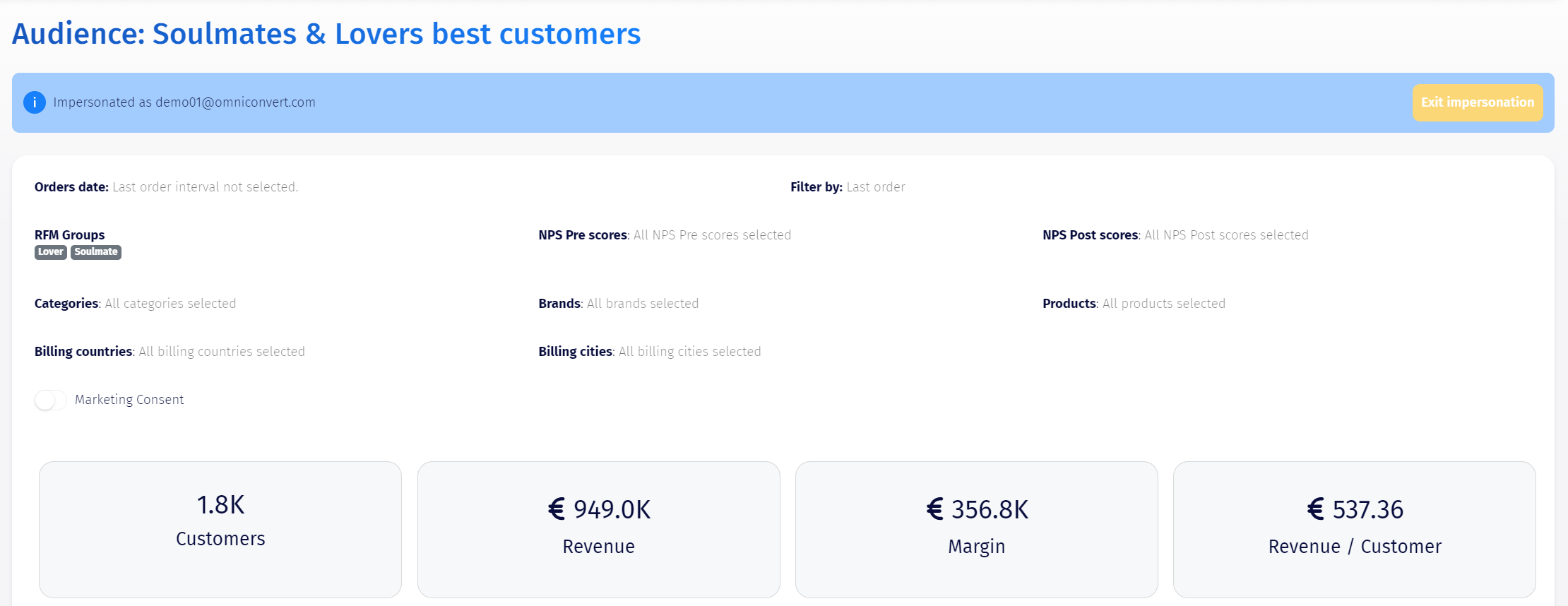Screen dimensions: 1568x606
Task: Click the blue info icon in banner
Action: pos(35,102)
